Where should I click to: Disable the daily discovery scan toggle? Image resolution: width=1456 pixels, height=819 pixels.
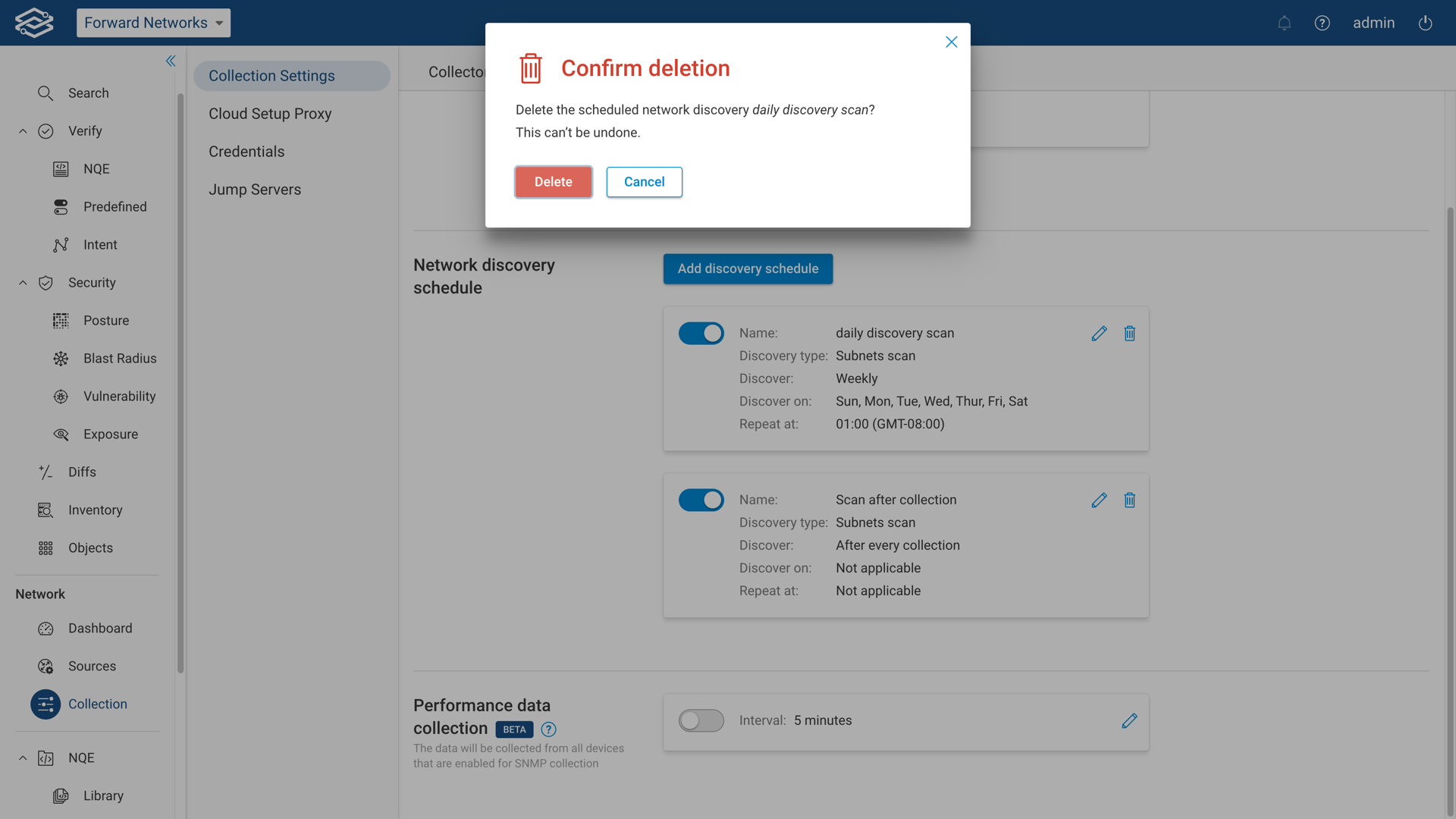pos(701,334)
